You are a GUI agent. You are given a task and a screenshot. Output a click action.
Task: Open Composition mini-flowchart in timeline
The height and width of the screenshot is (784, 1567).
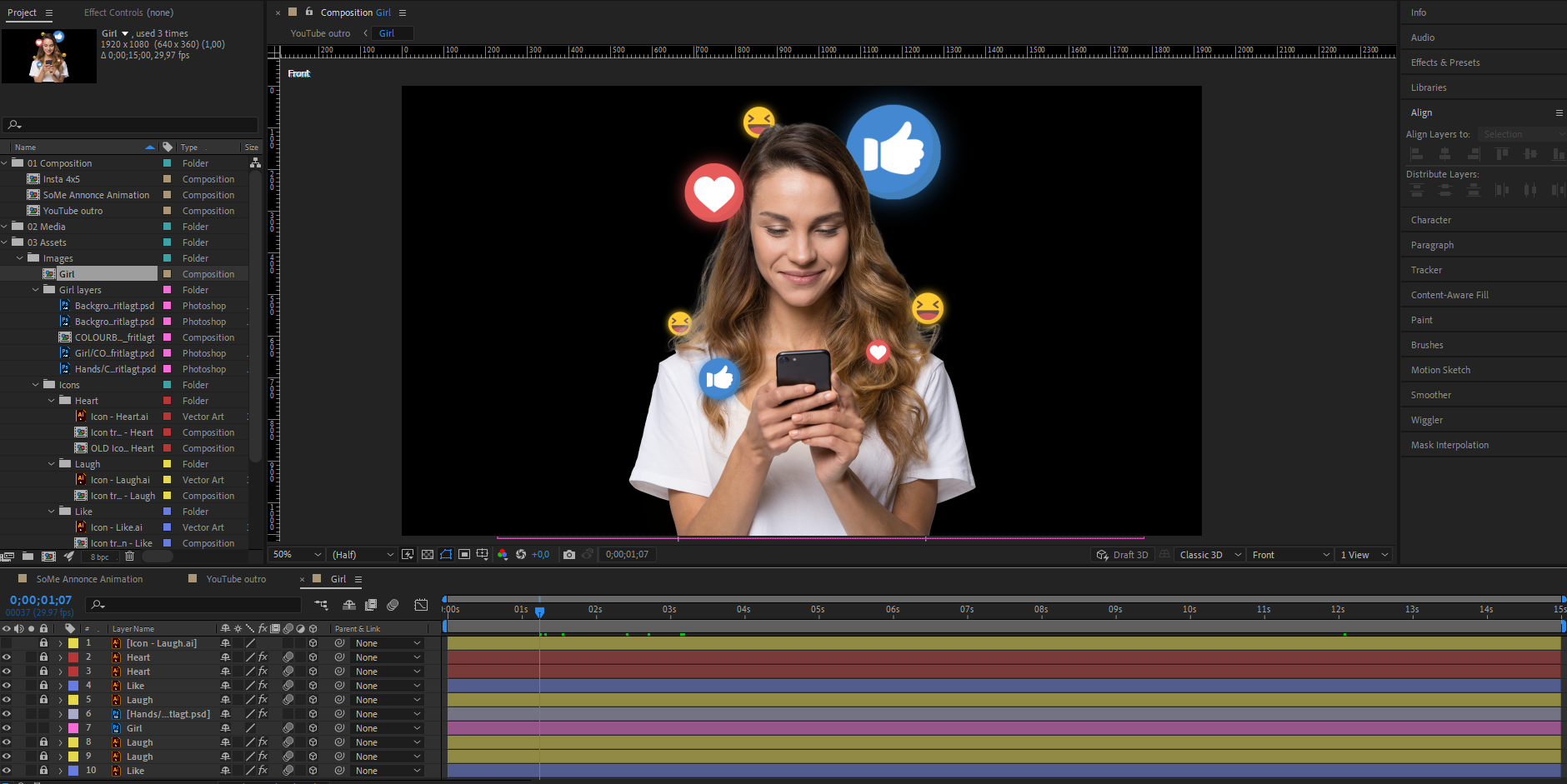321,605
